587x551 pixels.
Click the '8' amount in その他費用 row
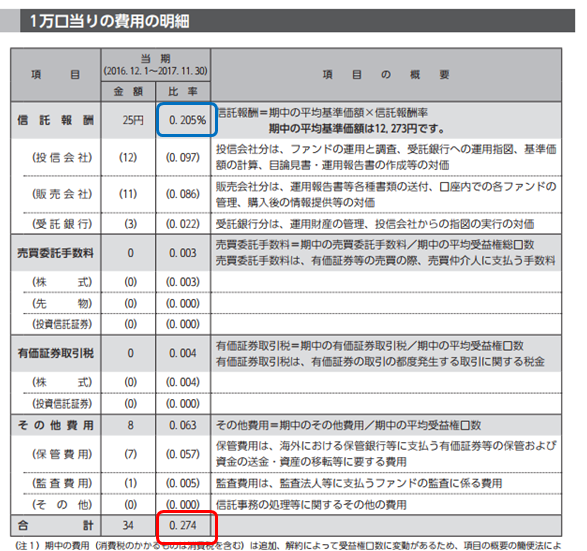pyautogui.click(x=130, y=426)
